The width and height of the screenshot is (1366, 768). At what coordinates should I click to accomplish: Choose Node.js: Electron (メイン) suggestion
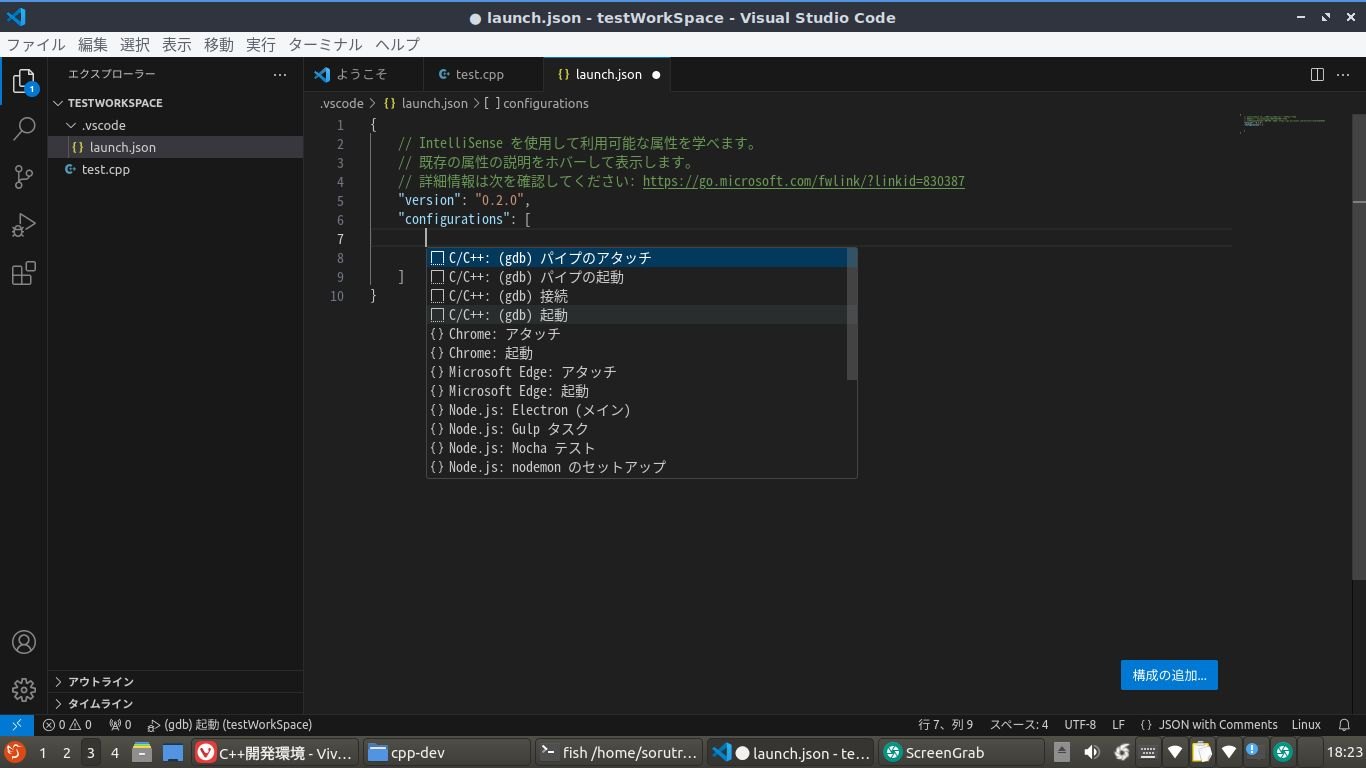(x=636, y=410)
